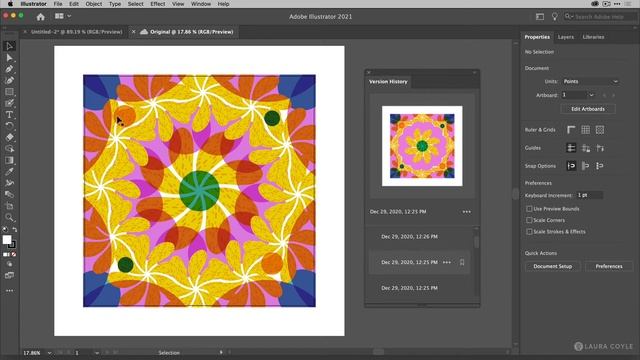Click the Document Setup button

pyautogui.click(x=552, y=266)
